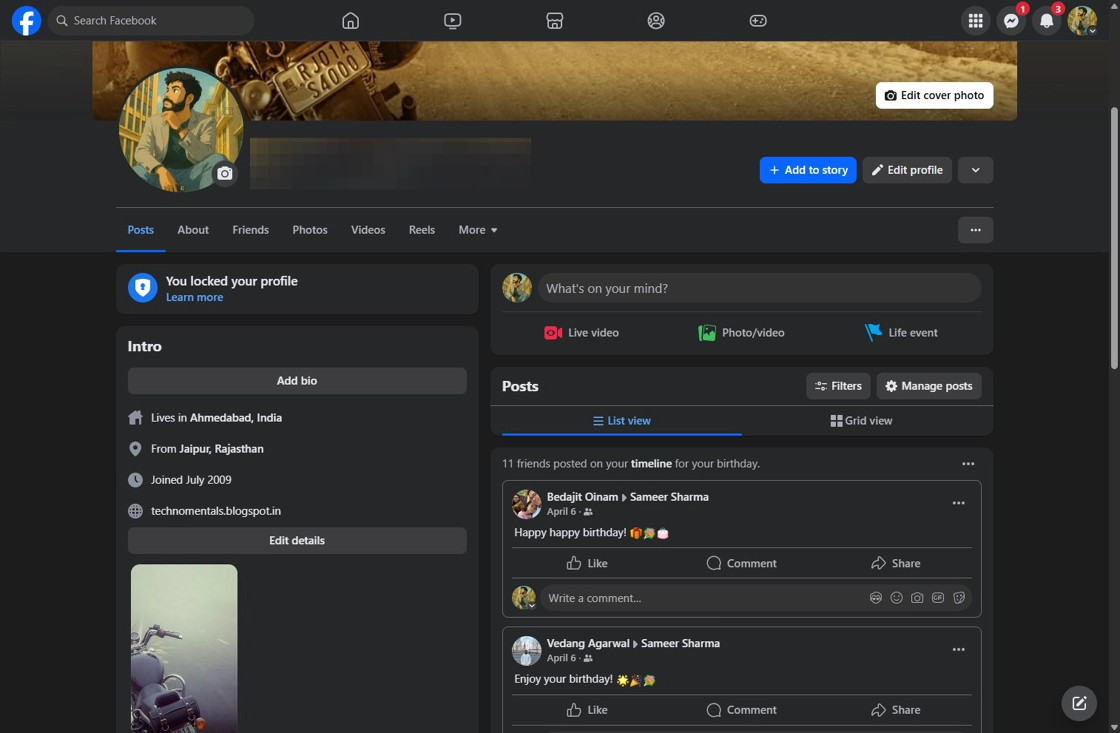
Task: Switch to Grid view tab
Action: coord(861,421)
